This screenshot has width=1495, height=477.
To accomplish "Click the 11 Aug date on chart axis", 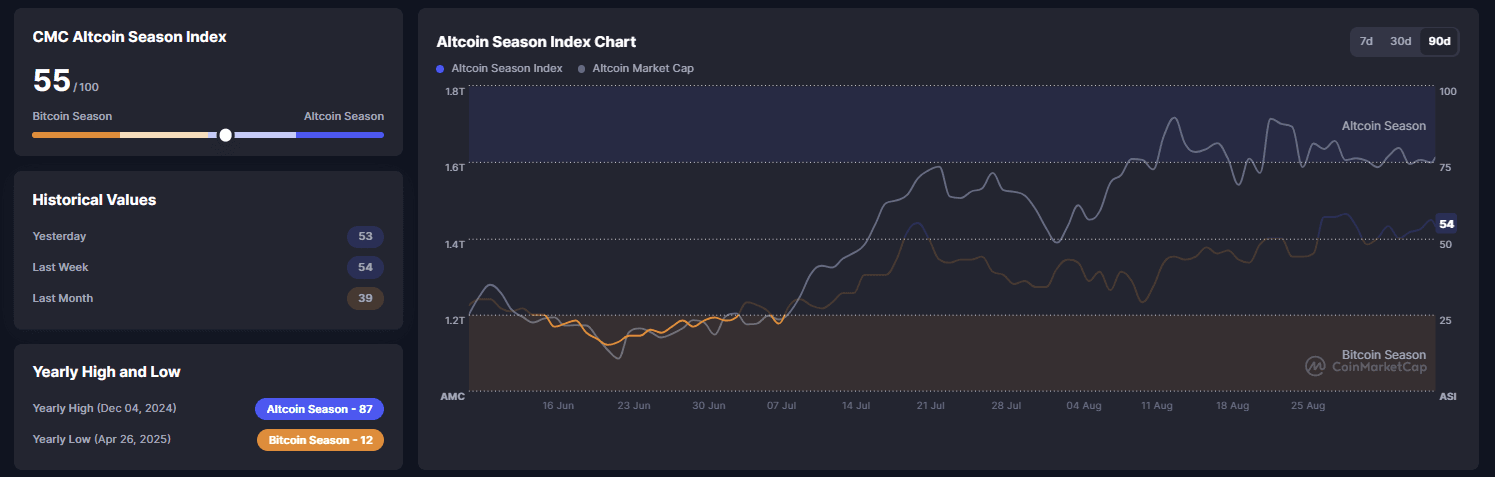I will tap(1156, 406).
